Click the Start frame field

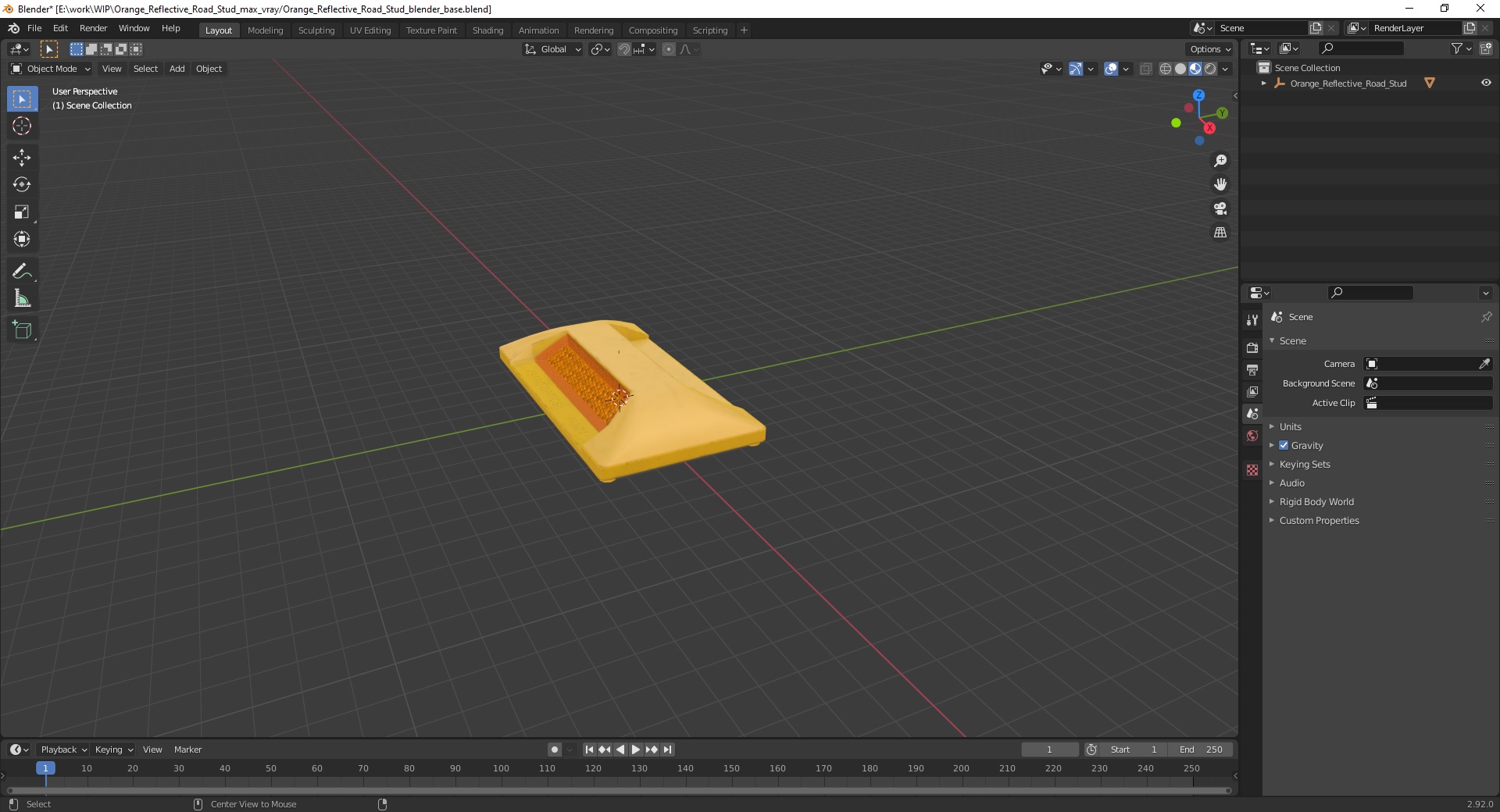click(x=1134, y=750)
